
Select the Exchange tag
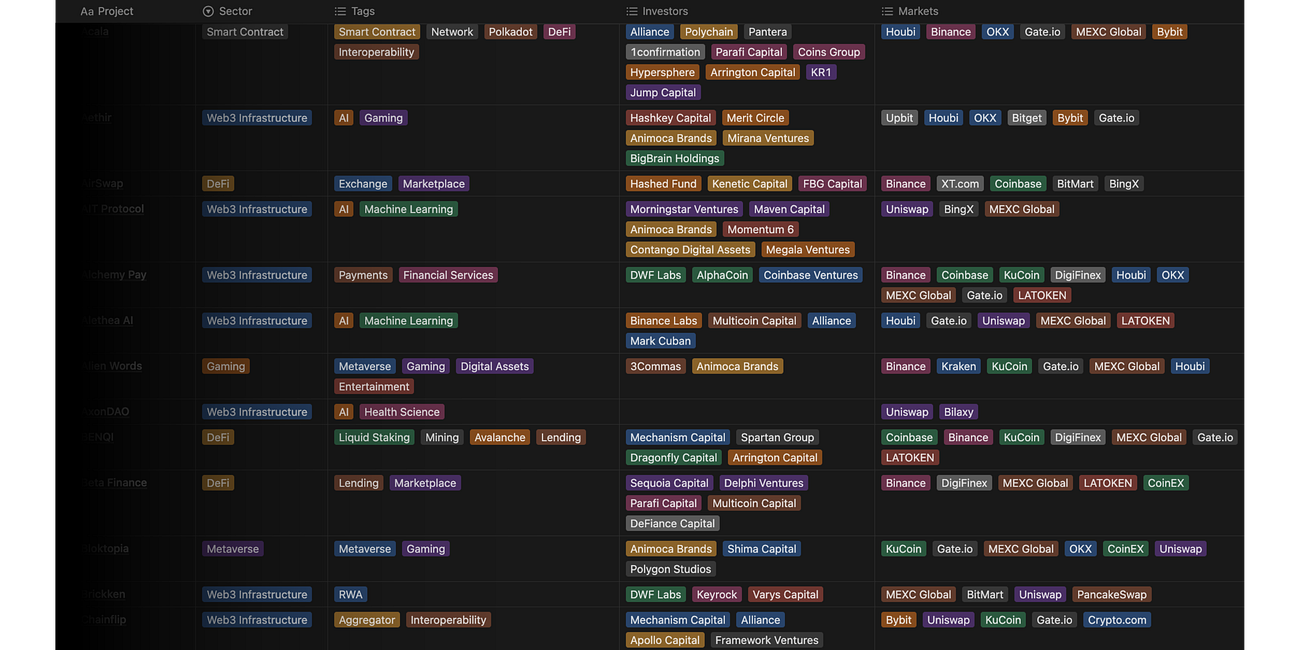363,184
